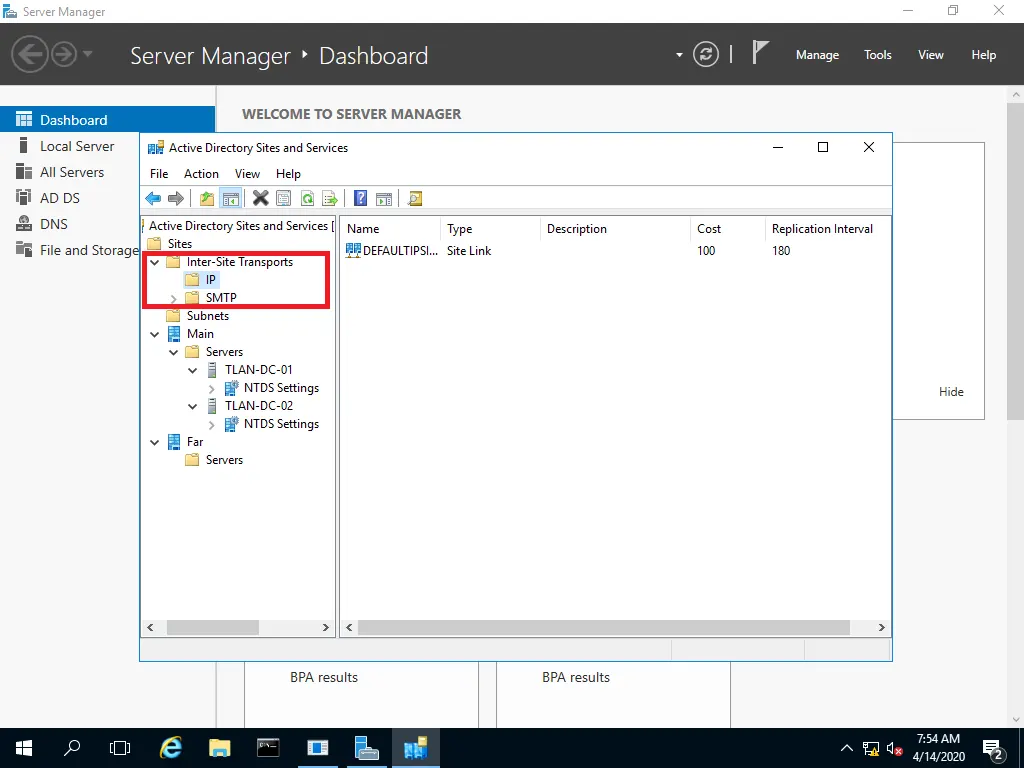The image size is (1024, 768).
Task: Select the Far site node
Action: (x=195, y=442)
